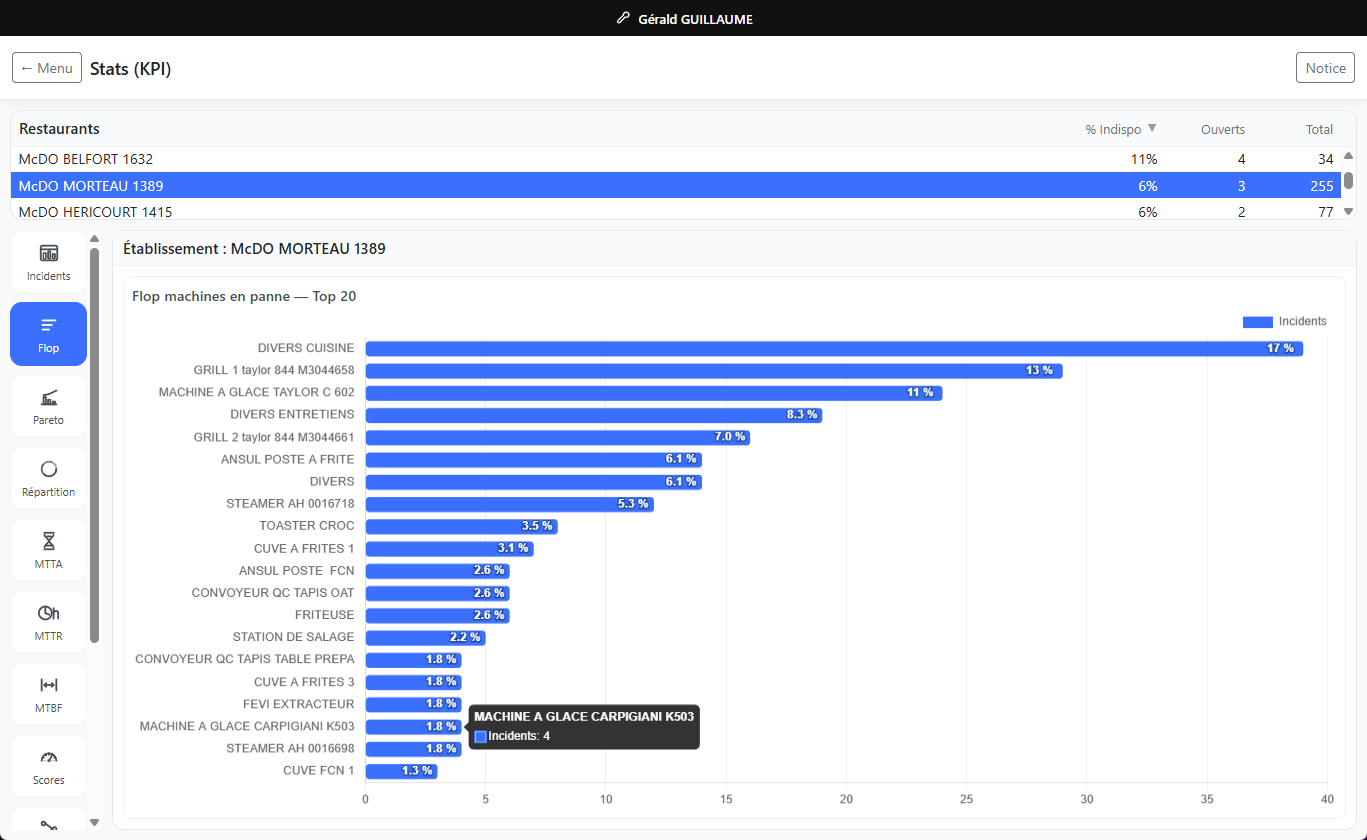Screen dimensions: 1367x840
Task: Select the Flop sidebar icon
Action: pyautogui.click(x=48, y=334)
